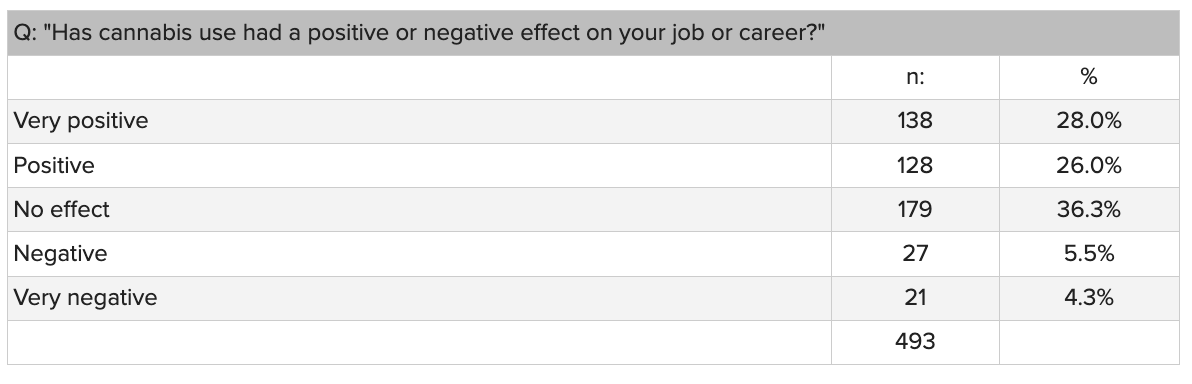This screenshot has width=1192, height=384.
Task: Select the 'Negative' row label
Action: 60,253
